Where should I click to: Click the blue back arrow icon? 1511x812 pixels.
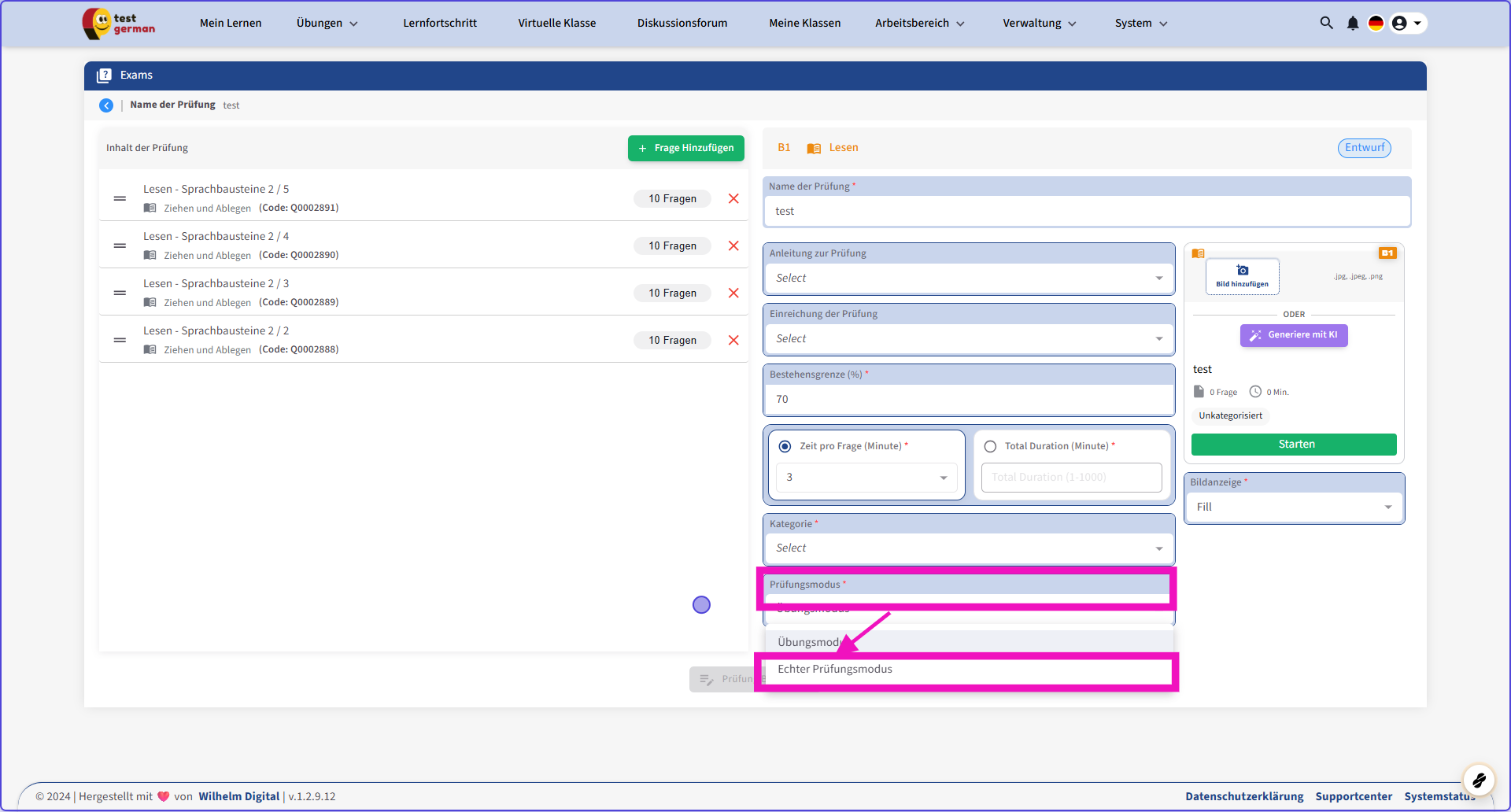click(x=106, y=105)
